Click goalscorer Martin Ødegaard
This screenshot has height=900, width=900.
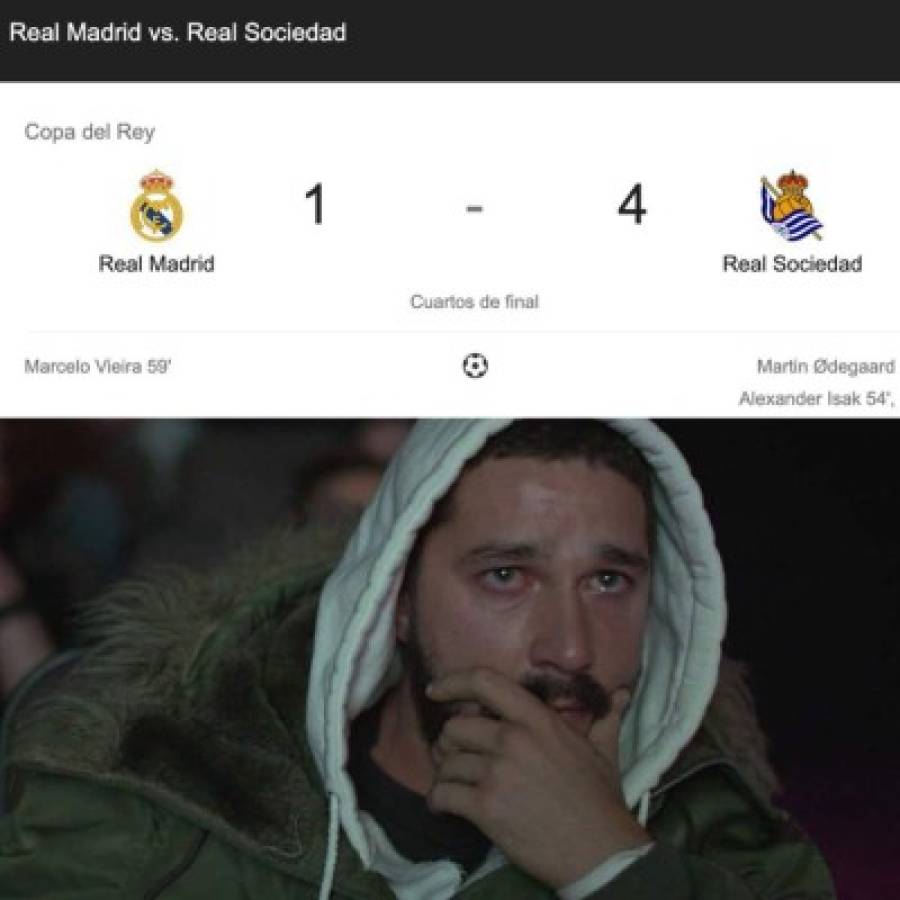[x=826, y=366]
